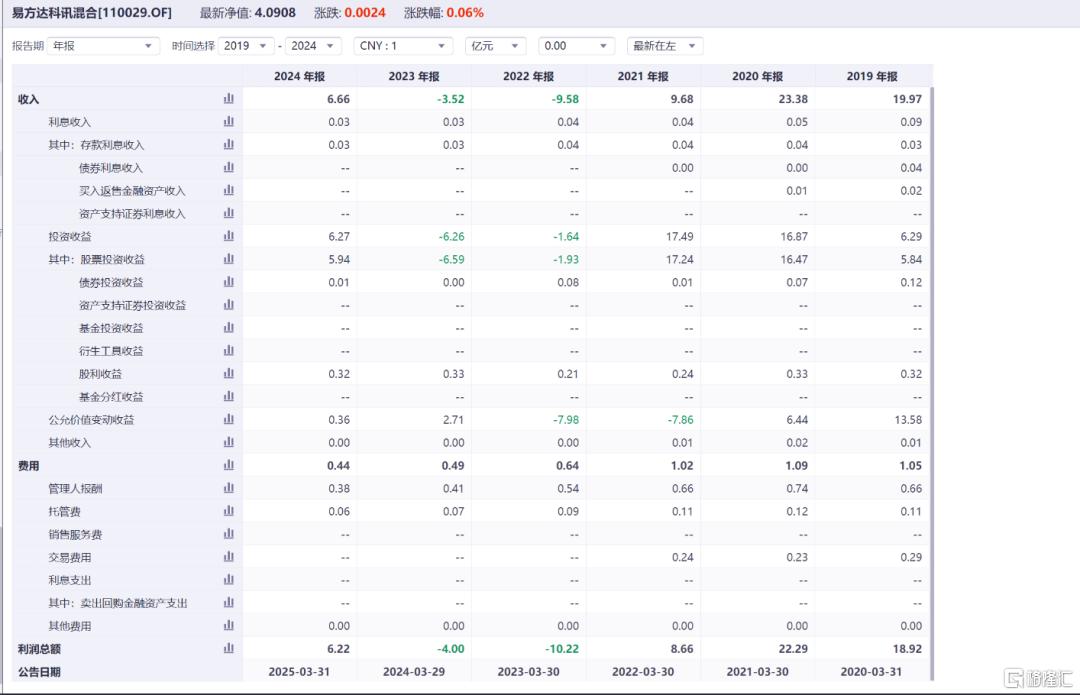Show chart for 托管费 row
The height and width of the screenshot is (695, 1080).
(229, 510)
